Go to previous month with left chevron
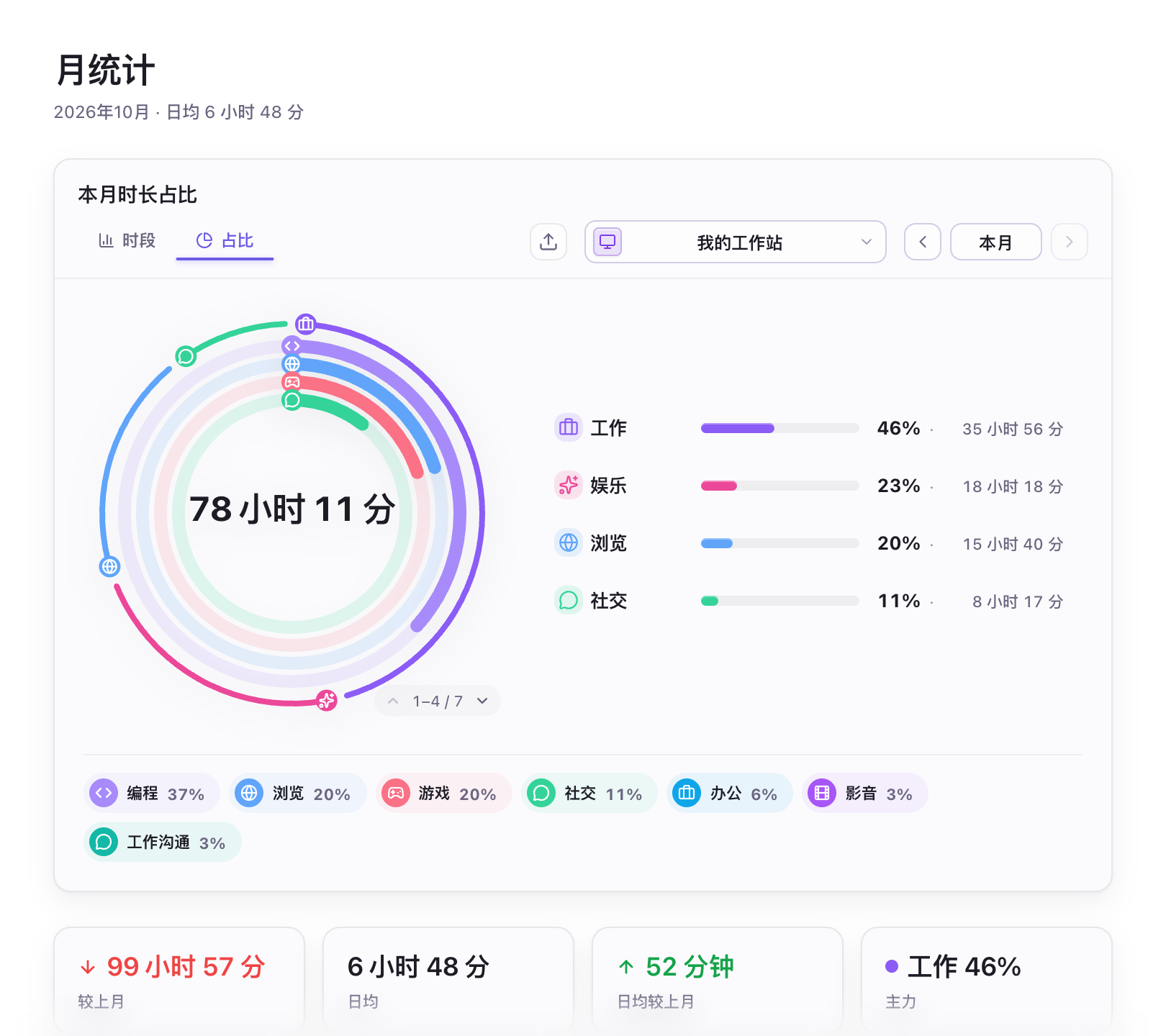 pyautogui.click(x=923, y=242)
